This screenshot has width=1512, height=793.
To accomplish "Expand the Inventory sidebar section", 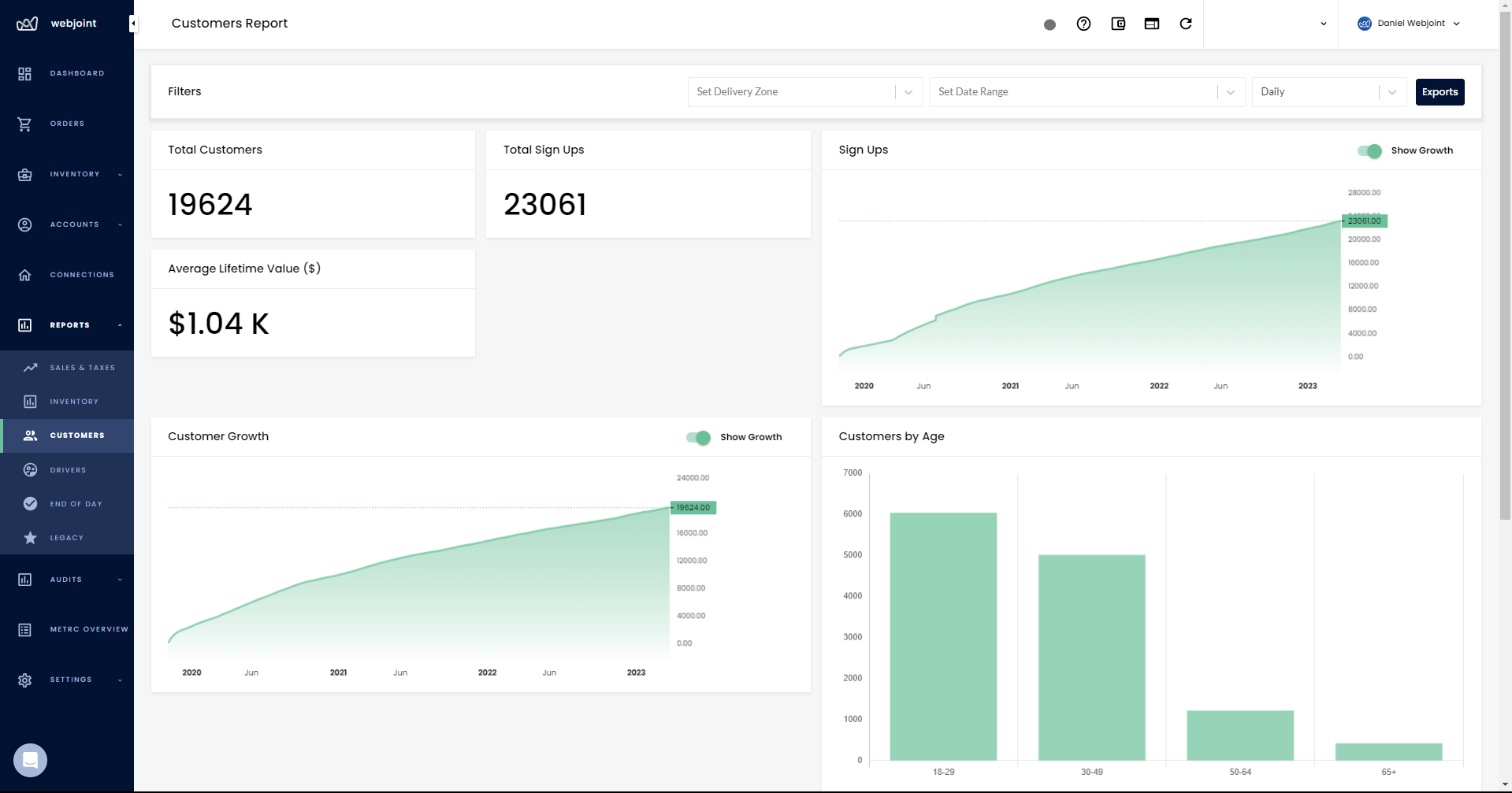I will click(75, 174).
